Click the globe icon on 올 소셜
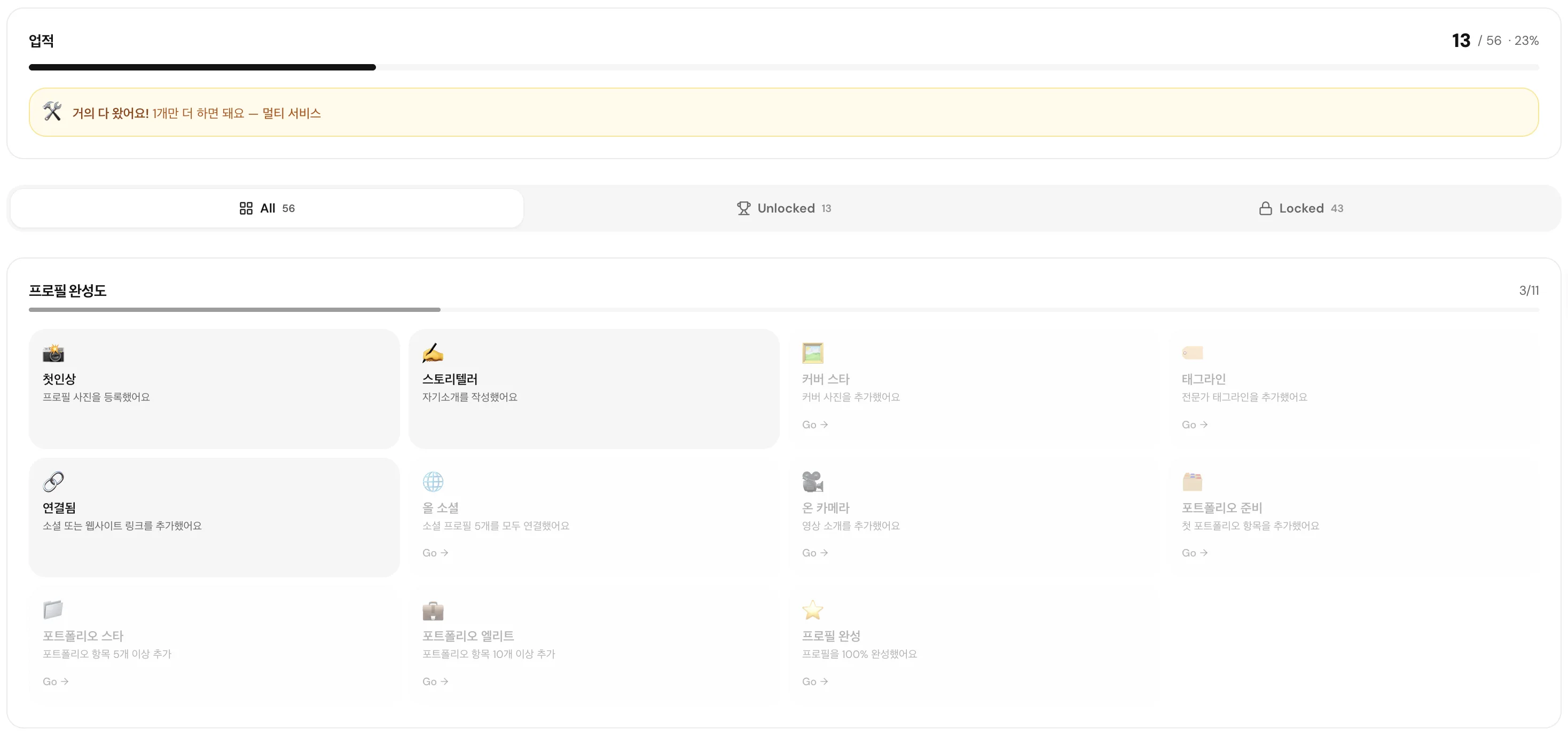Image resolution: width=1568 pixels, height=737 pixels. (433, 481)
